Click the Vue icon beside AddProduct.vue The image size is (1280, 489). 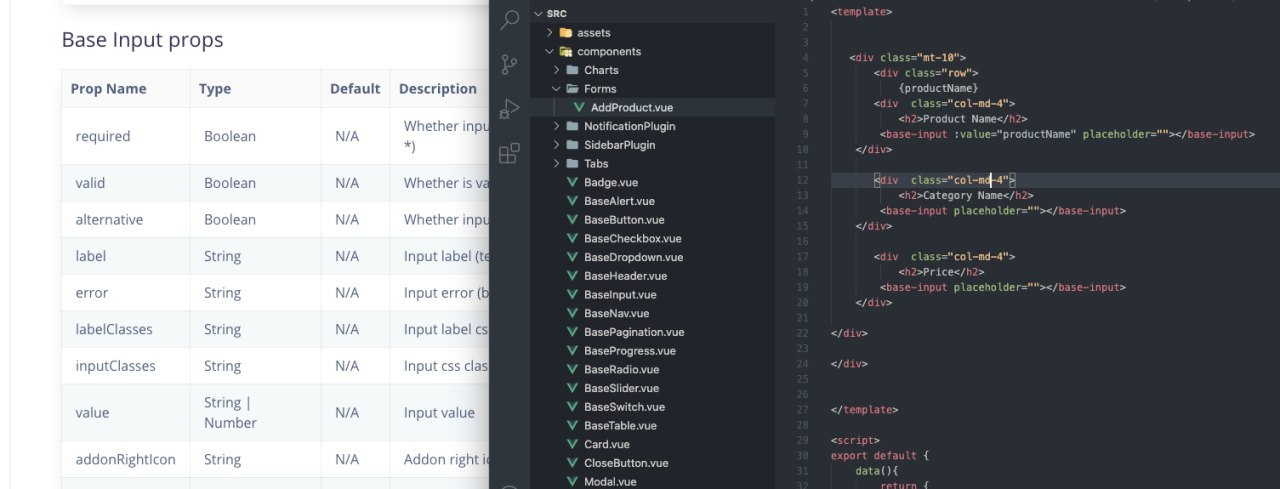pos(579,107)
